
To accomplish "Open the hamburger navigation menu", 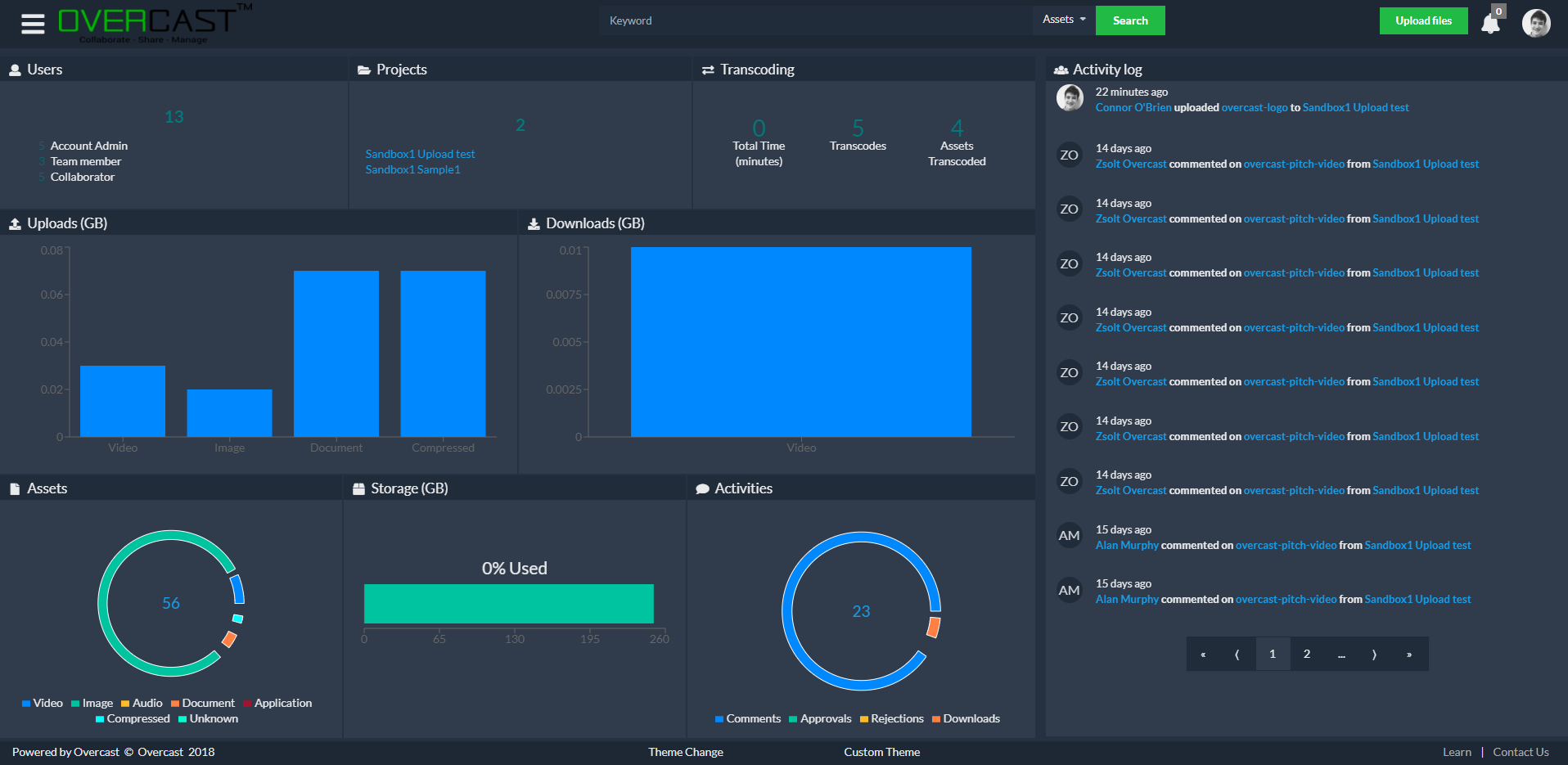I will click(x=32, y=23).
